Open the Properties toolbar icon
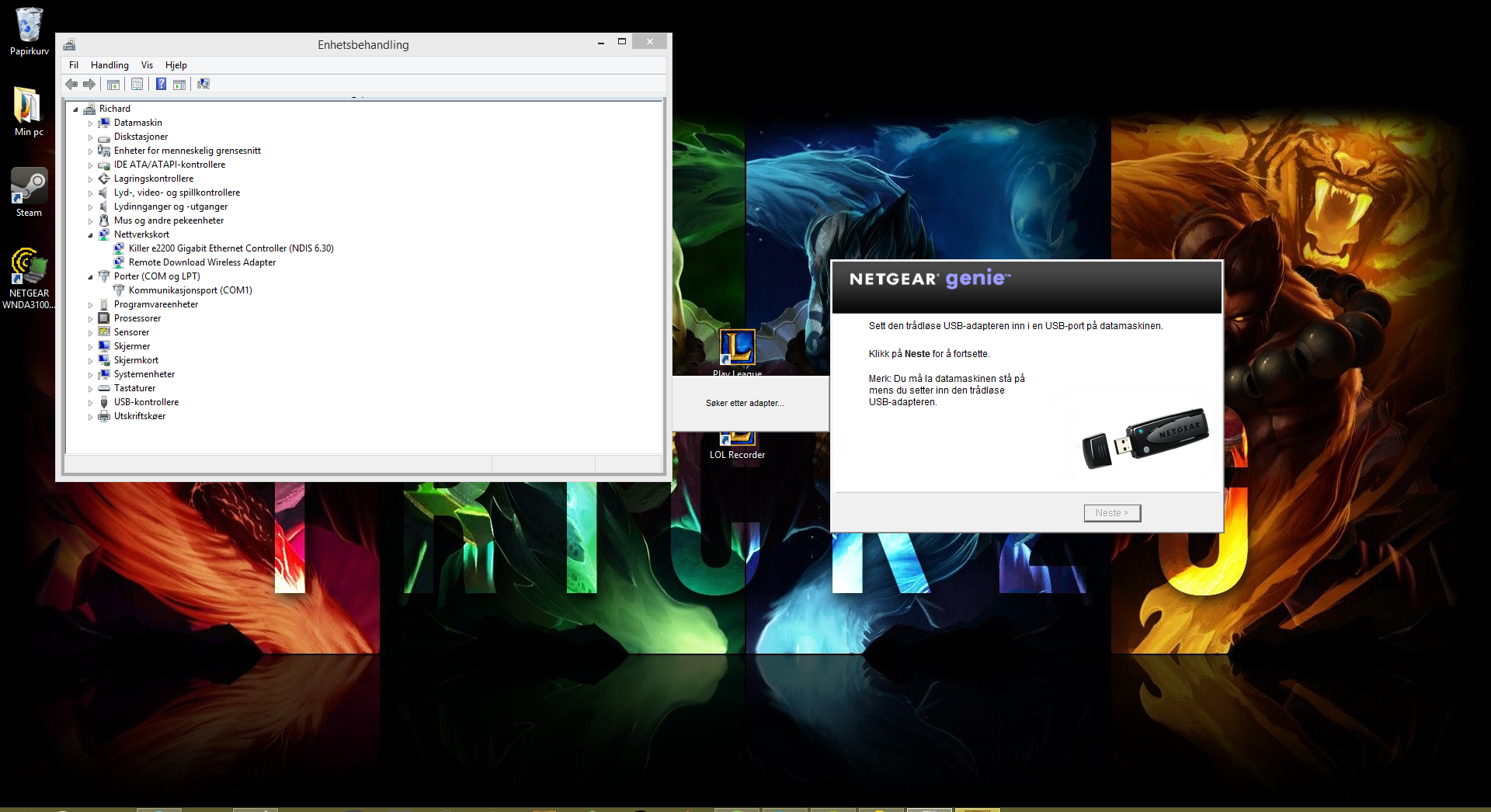Image resolution: width=1491 pixels, height=812 pixels. [137, 84]
